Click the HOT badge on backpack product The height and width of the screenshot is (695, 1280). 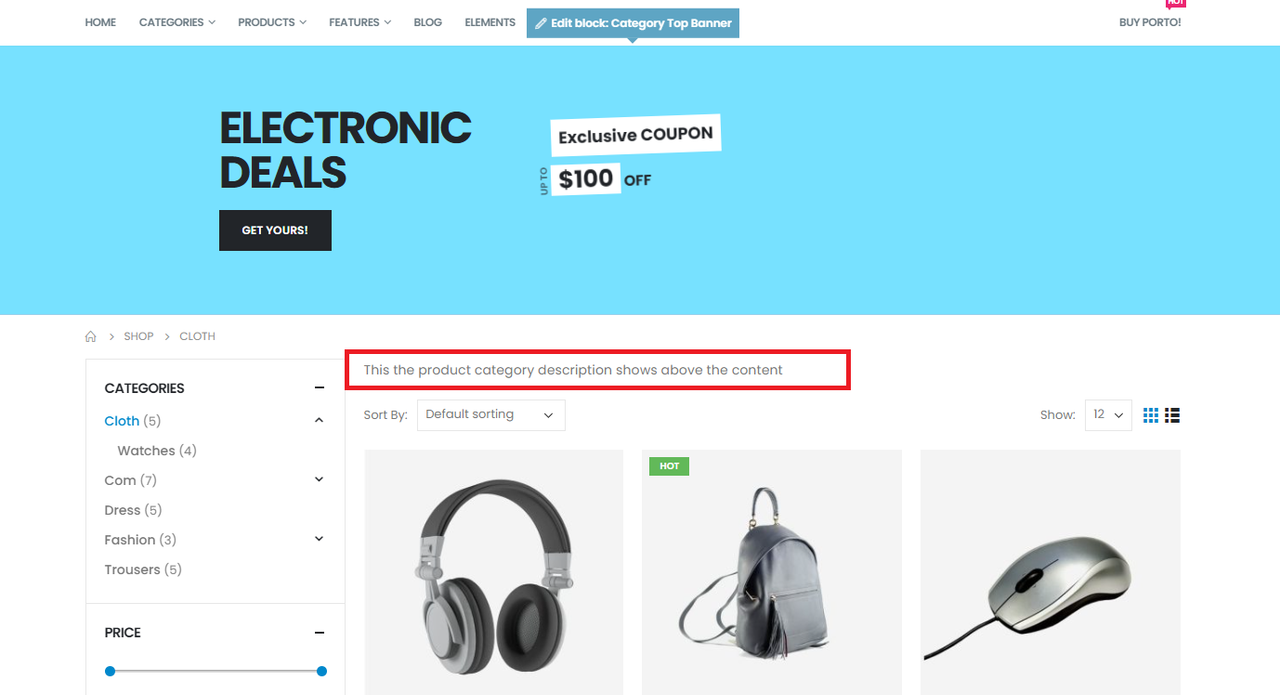[669, 466]
